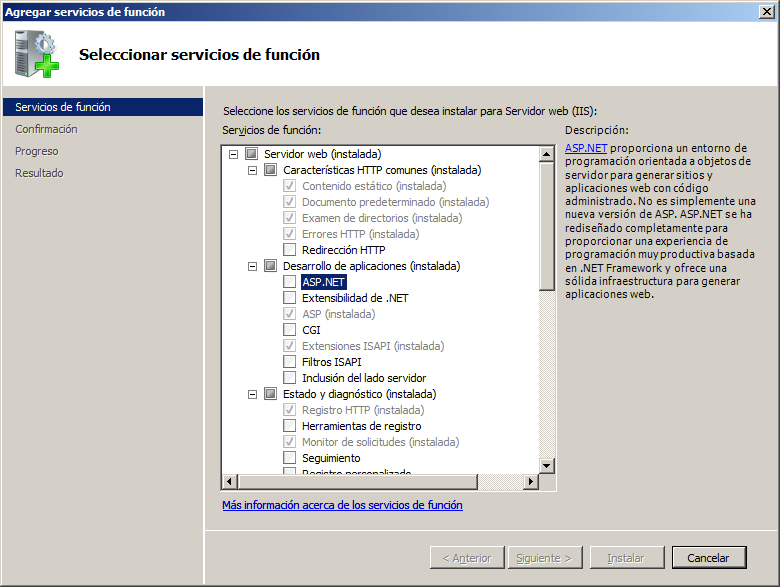Enable the ASP.NET checkbox
780x587 pixels.
(289, 282)
